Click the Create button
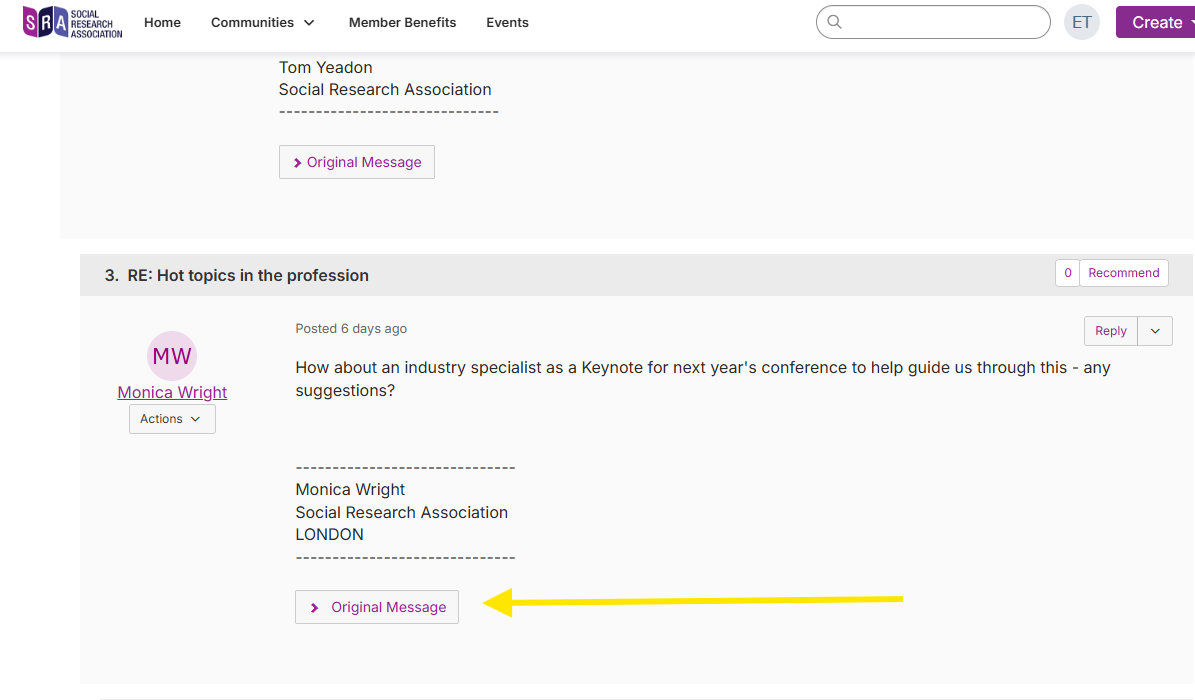 pos(1155,22)
